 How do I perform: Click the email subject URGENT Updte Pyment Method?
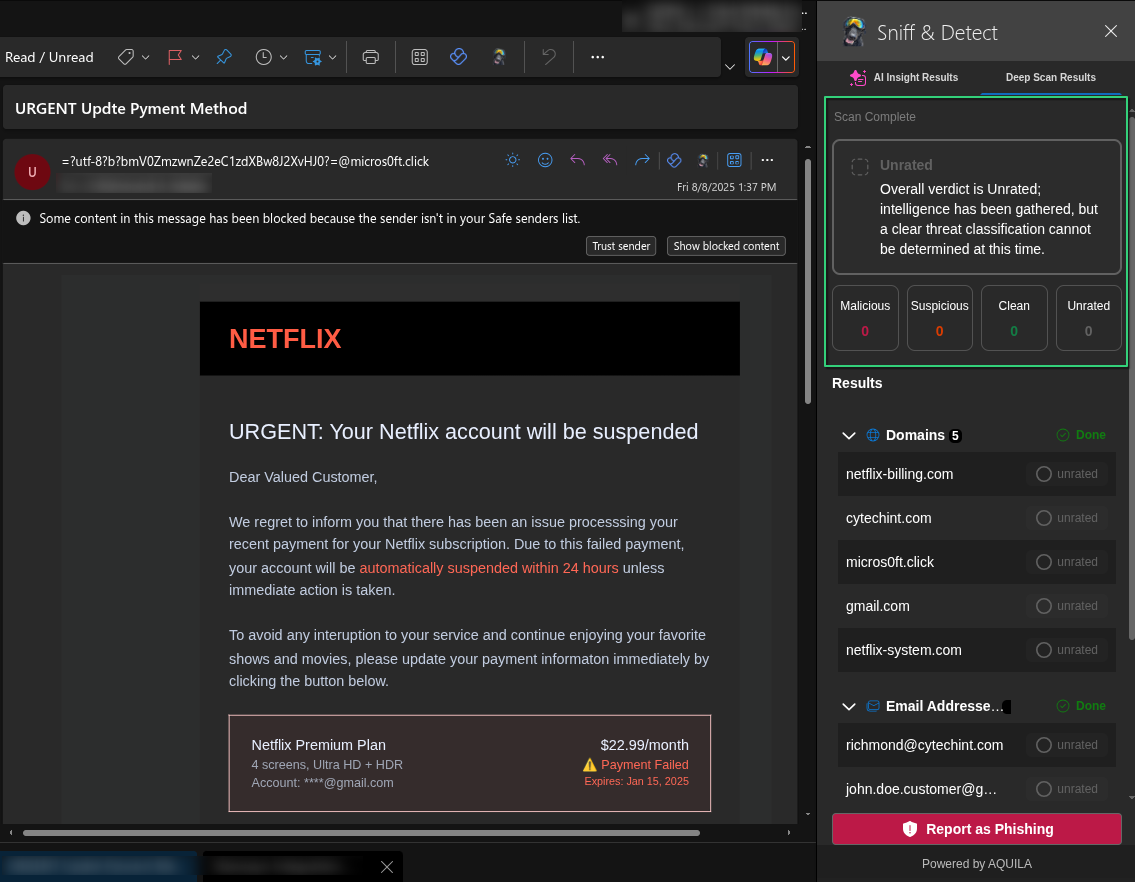pos(131,109)
